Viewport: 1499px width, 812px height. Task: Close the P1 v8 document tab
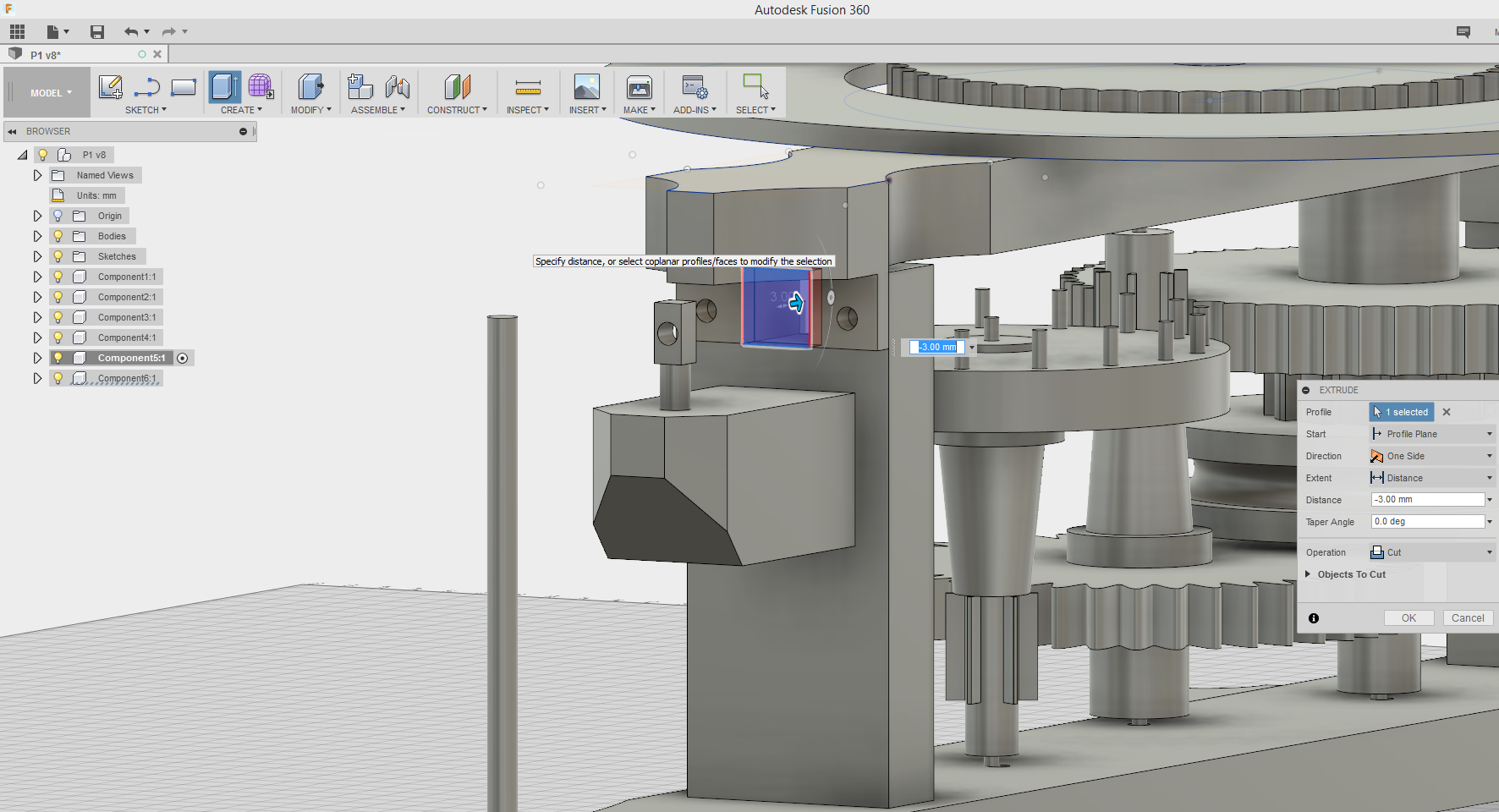157,54
